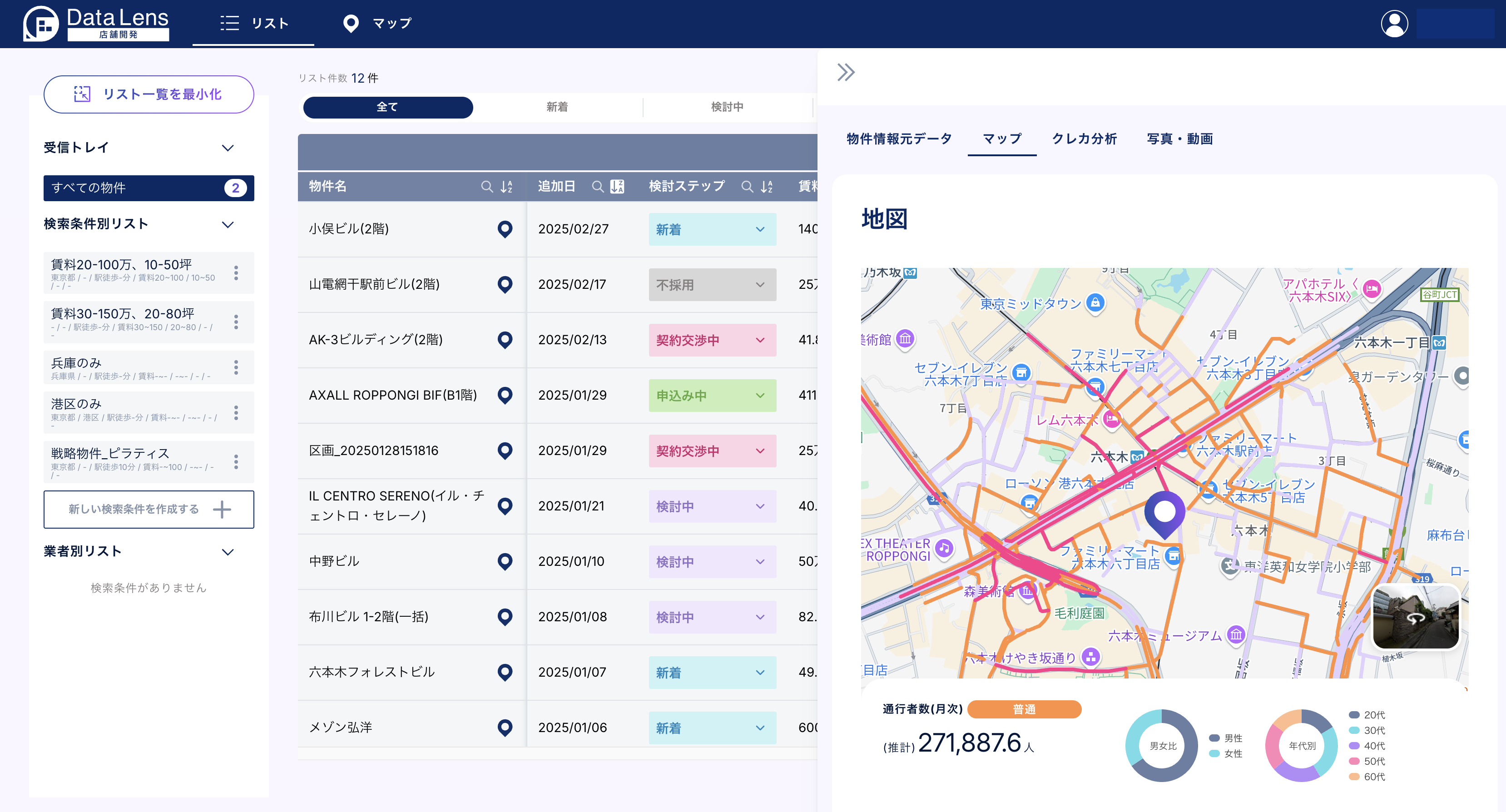The image size is (1506, 812).
Task: Click search icon in 物件名 column header
Action: coord(486,187)
